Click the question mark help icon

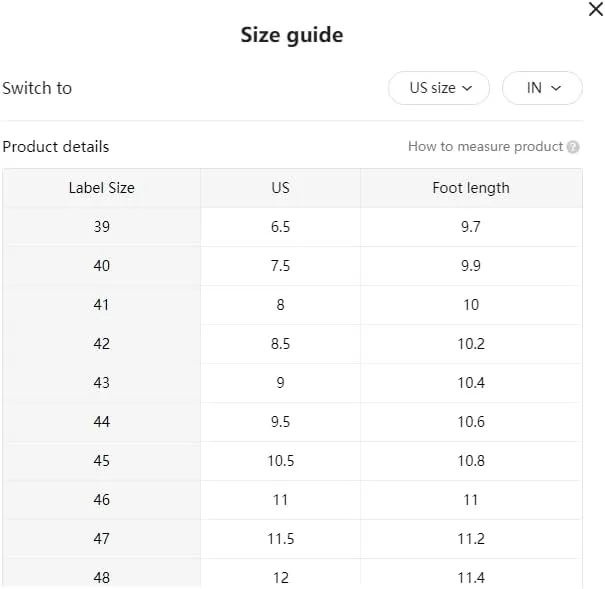(573, 147)
